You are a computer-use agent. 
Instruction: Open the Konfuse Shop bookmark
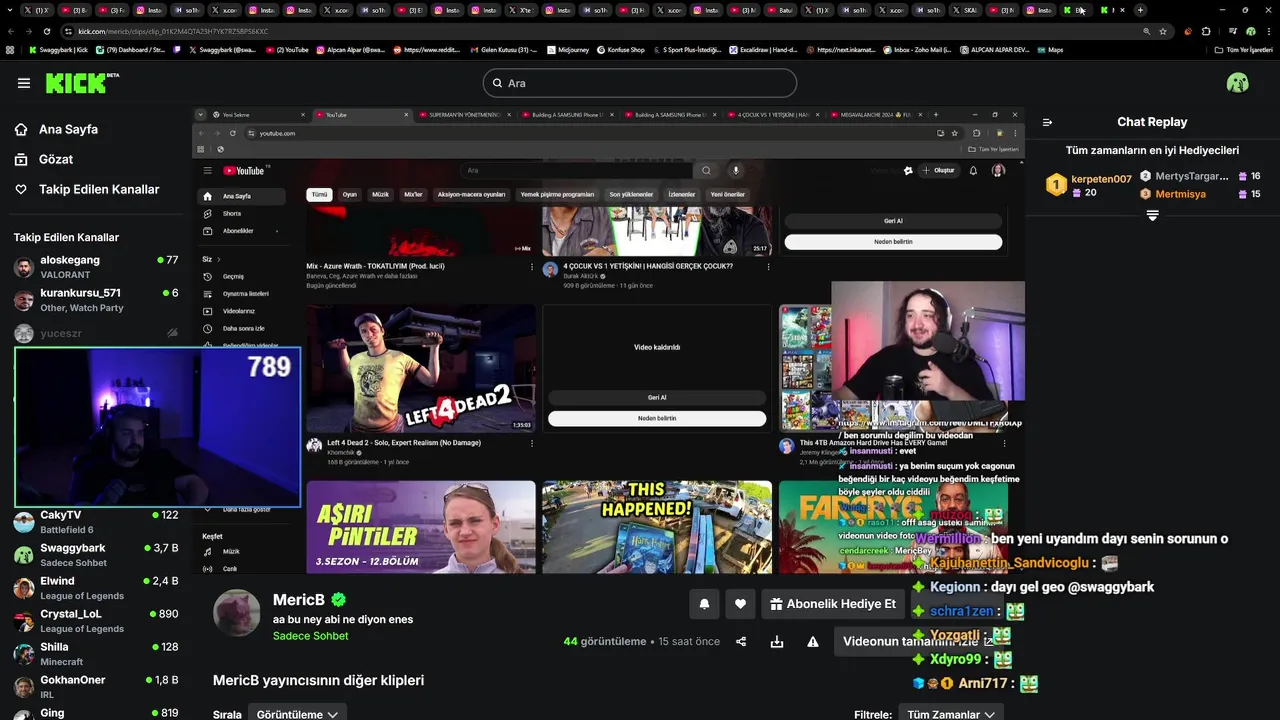click(620, 49)
